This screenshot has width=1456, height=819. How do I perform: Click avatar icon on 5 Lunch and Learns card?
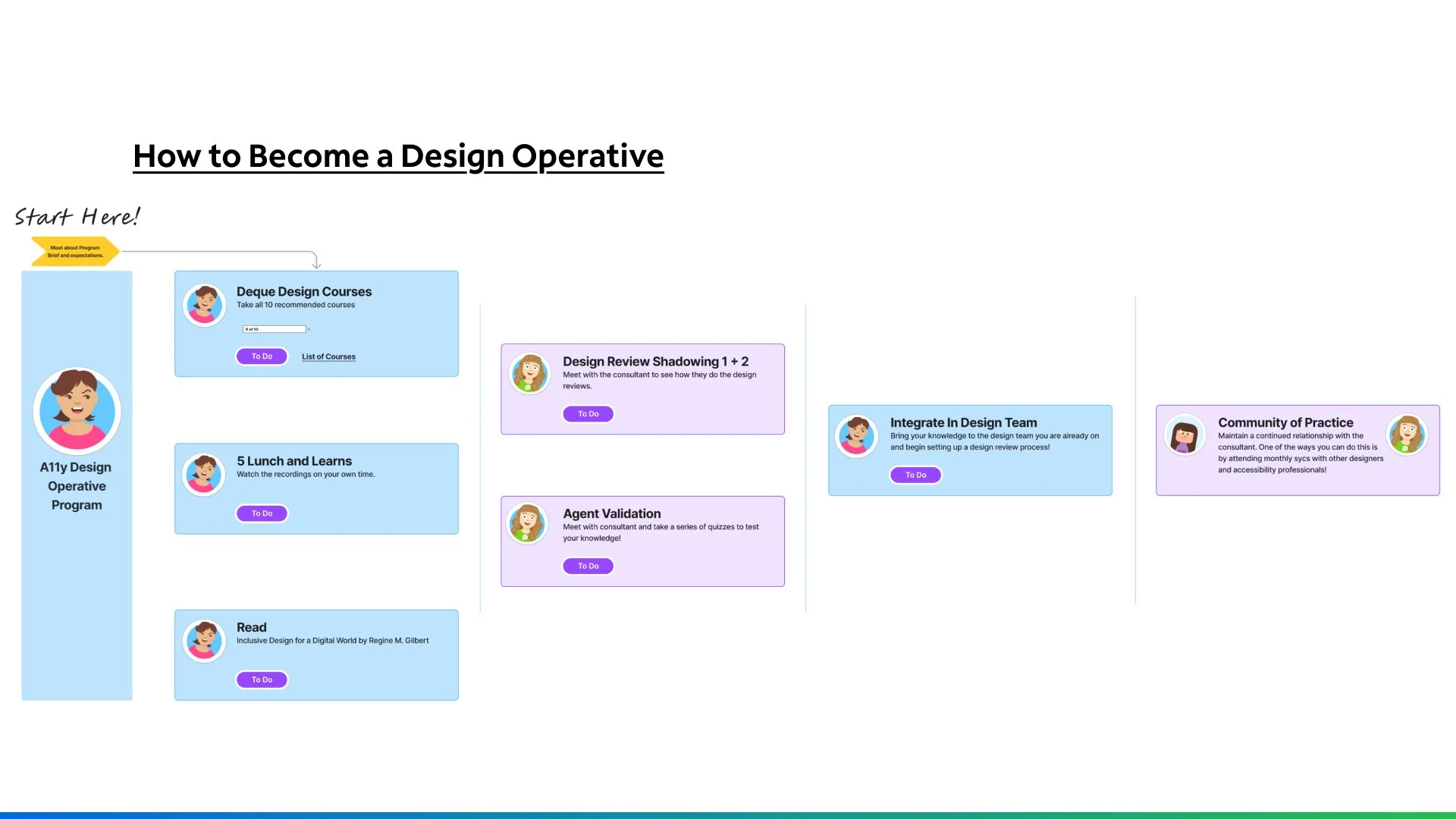click(x=204, y=475)
